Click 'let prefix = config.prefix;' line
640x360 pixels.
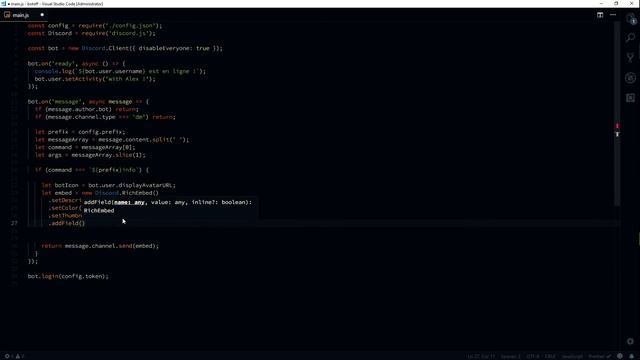80,132
